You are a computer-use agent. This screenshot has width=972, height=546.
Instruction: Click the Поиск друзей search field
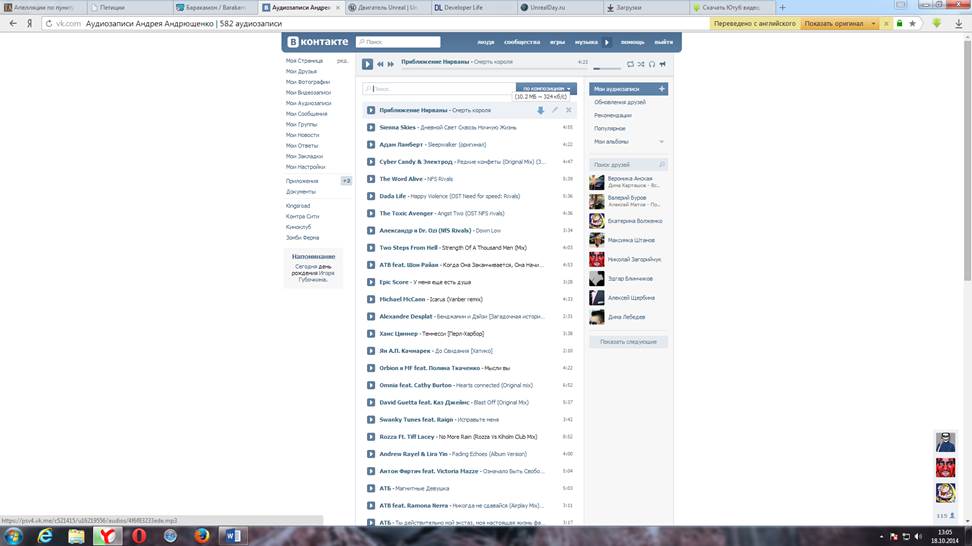628,165
